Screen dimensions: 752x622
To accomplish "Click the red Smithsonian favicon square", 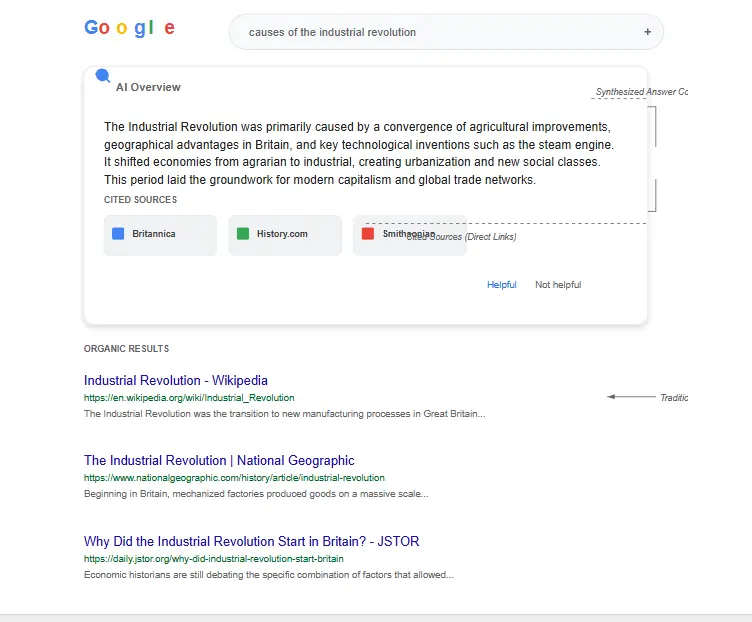I will (368, 234).
